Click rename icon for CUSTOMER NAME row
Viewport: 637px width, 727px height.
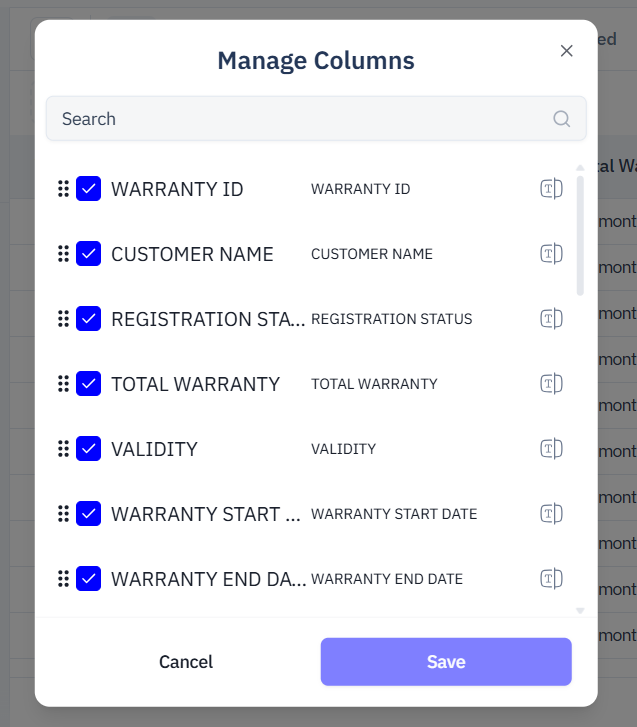click(551, 254)
